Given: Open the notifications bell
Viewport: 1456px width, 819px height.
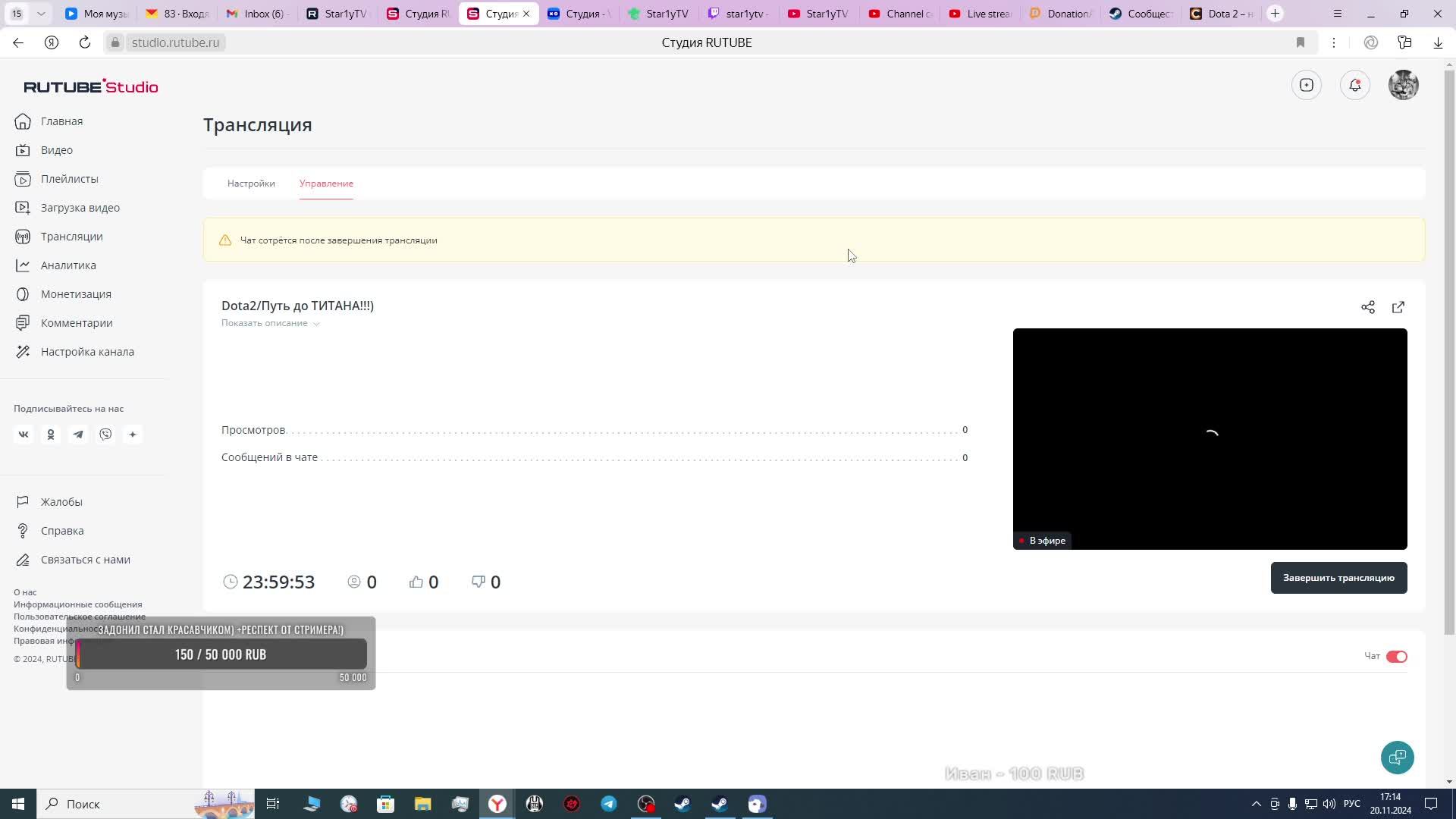Looking at the screenshot, I should click(x=1355, y=85).
